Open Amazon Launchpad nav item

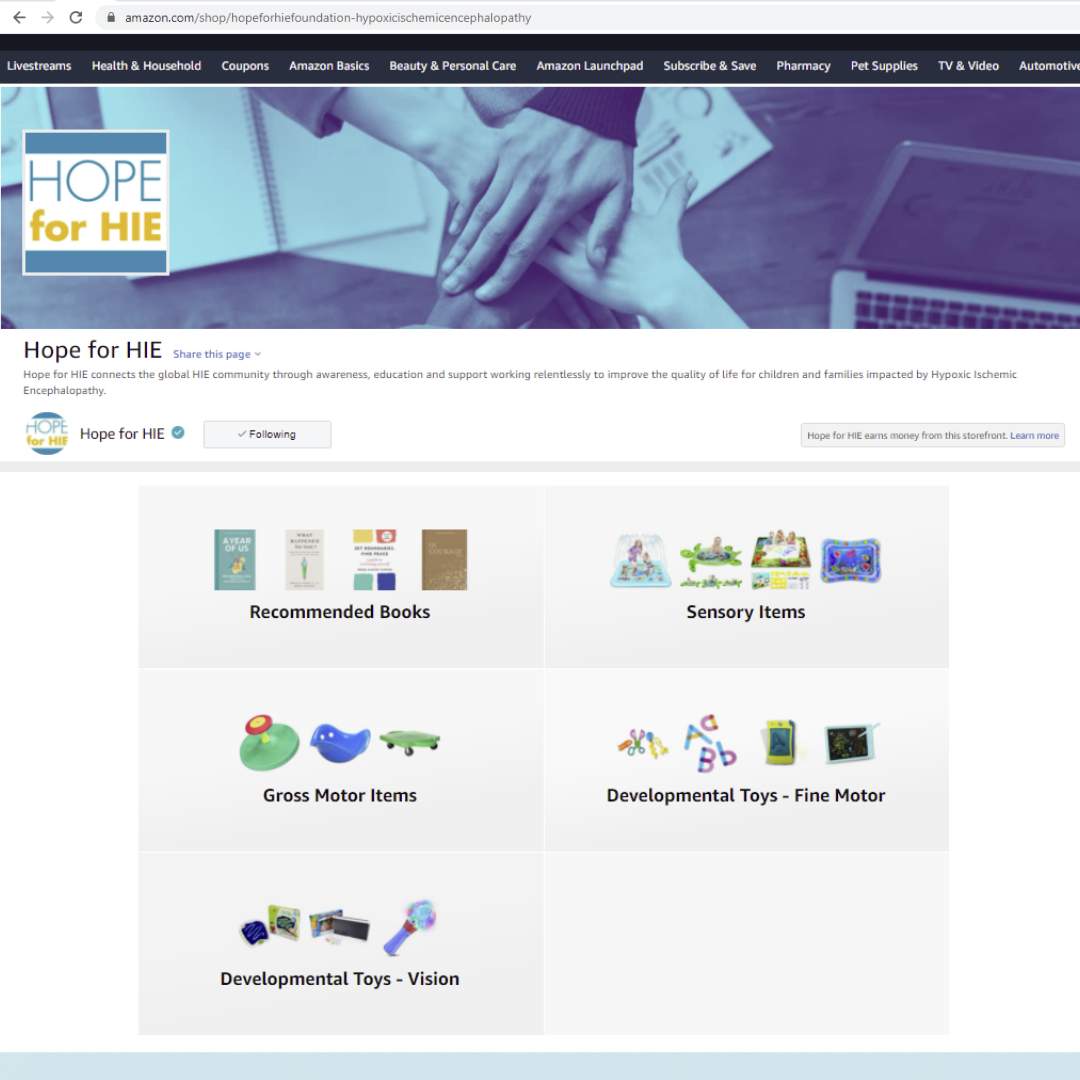click(x=590, y=66)
